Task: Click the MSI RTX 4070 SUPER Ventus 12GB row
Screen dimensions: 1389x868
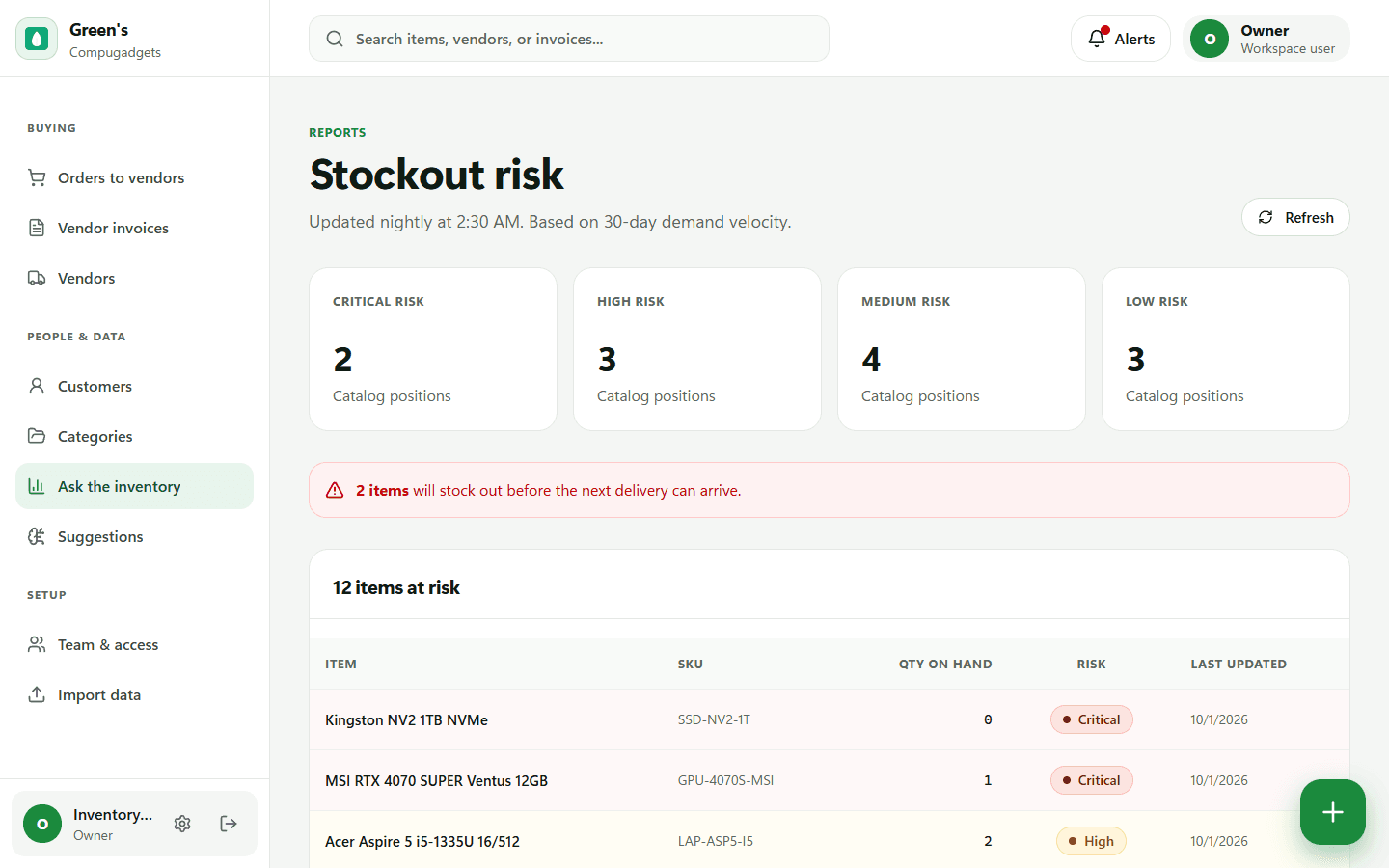Action: (830, 780)
